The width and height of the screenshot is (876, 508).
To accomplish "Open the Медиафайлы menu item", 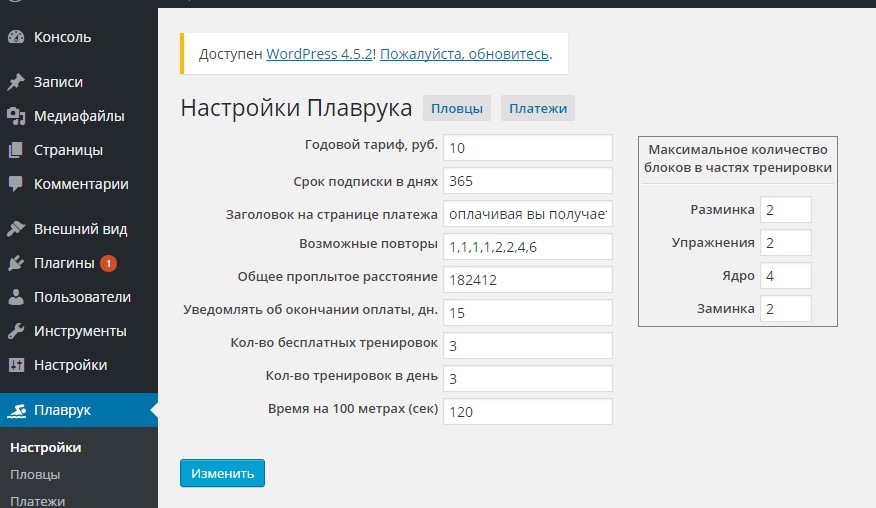I will click(79, 116).
